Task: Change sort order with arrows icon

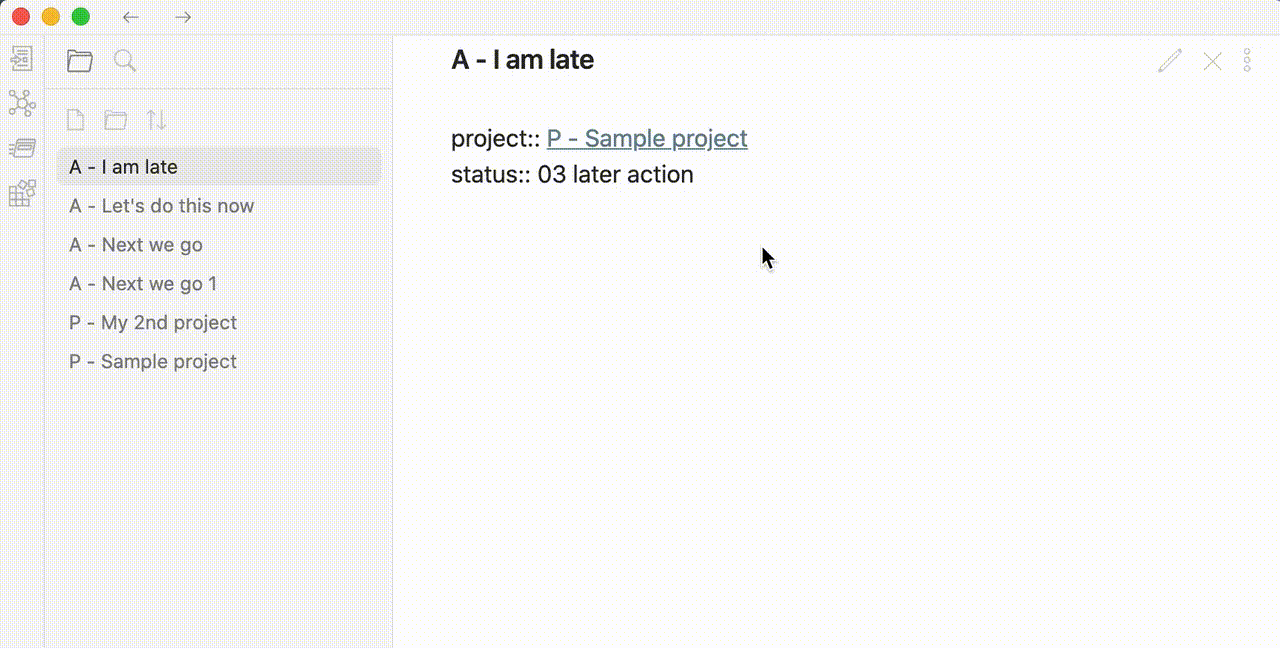Action: (x=156, y=120)
